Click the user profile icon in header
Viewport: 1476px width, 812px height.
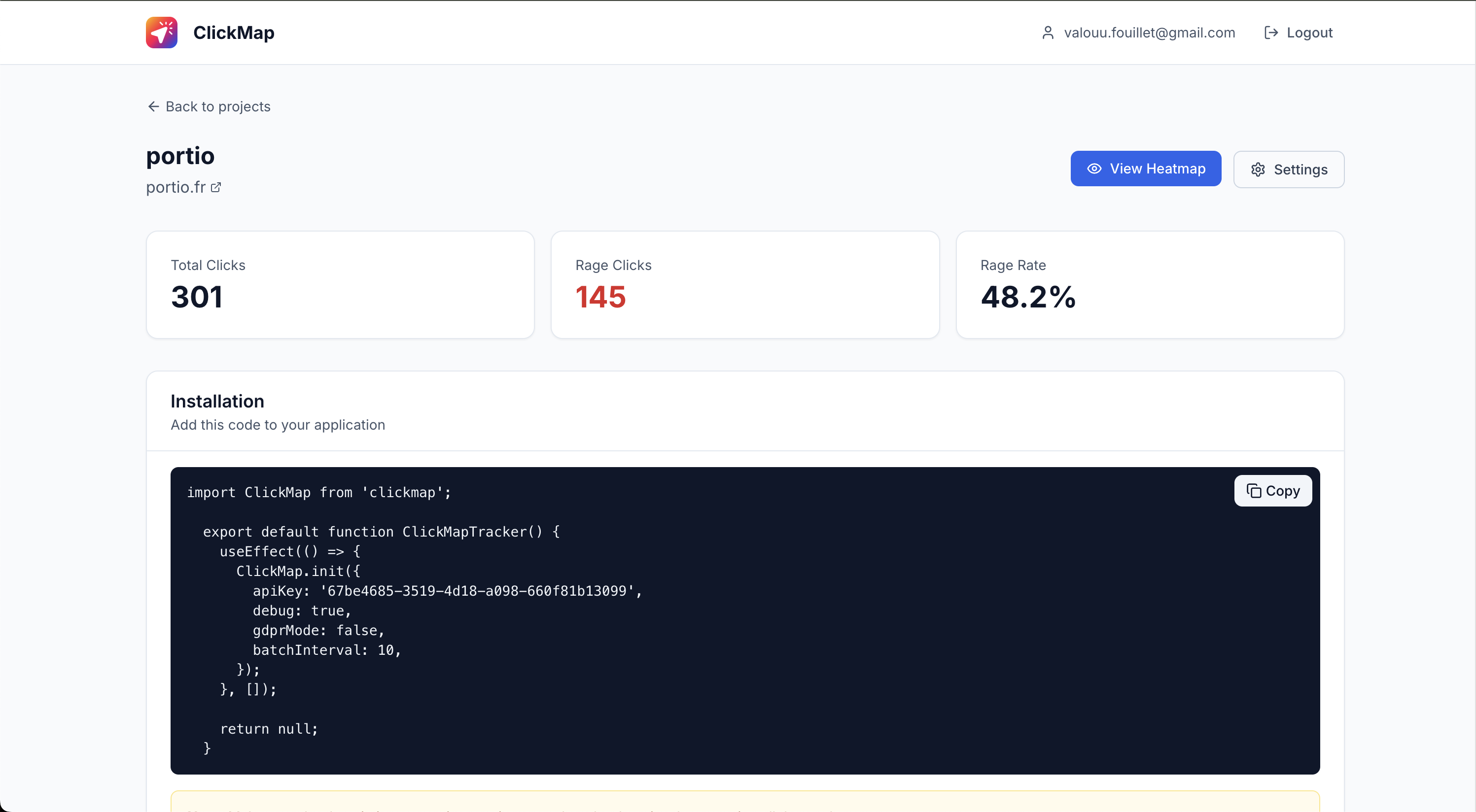click(x=1048, y=32)
